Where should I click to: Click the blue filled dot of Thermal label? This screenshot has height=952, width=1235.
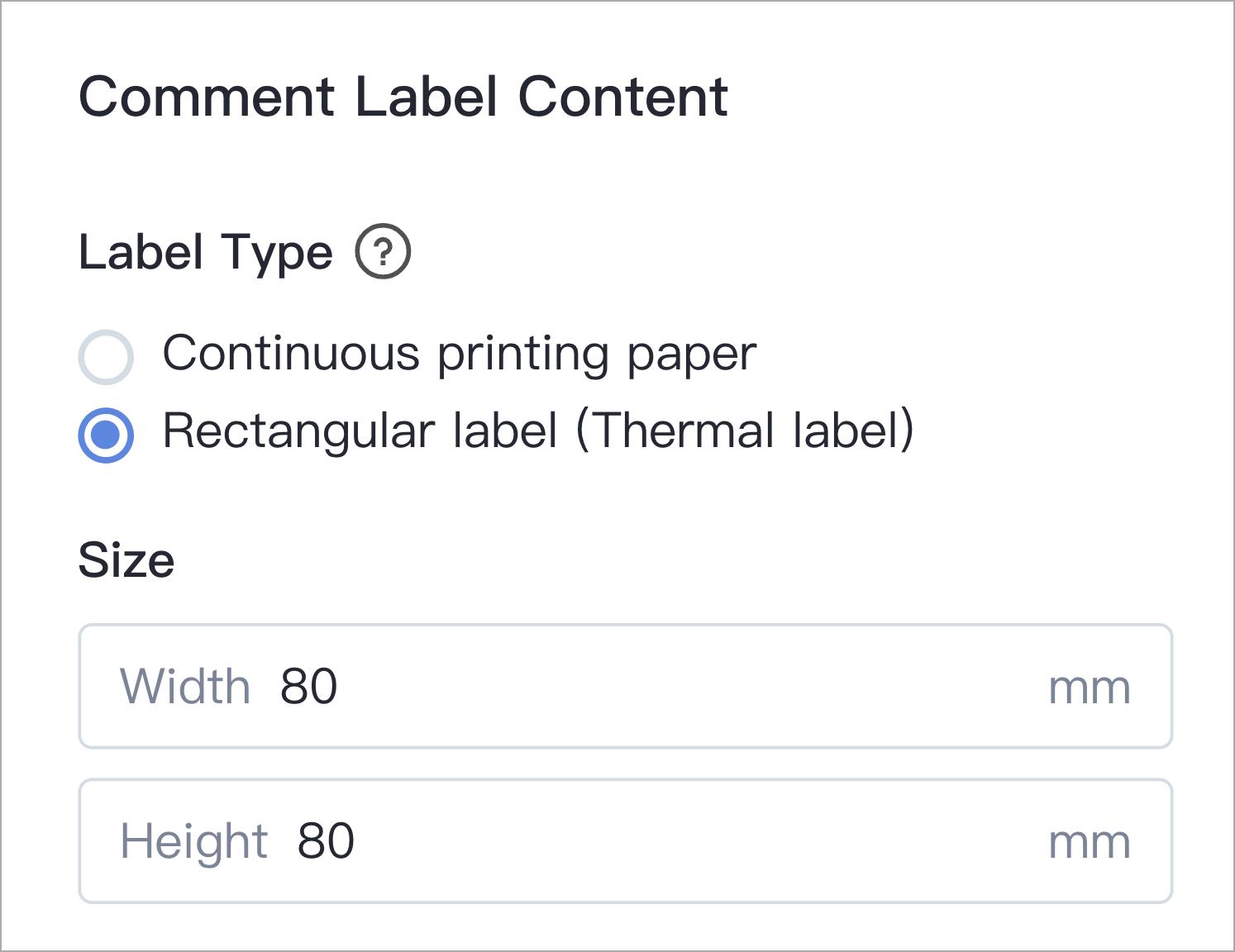coord(106,435)
